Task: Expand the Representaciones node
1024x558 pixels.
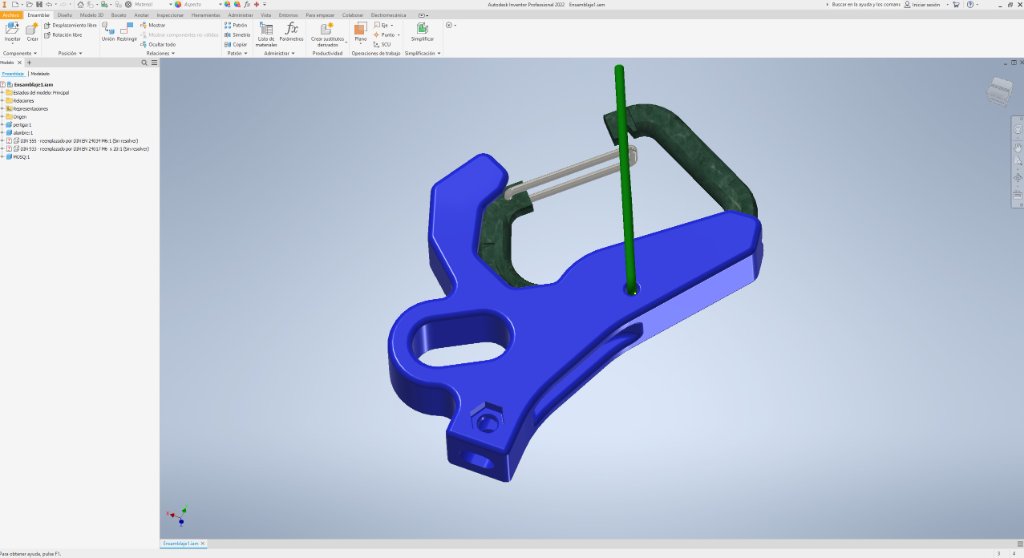Action: (x=3, y=108)
